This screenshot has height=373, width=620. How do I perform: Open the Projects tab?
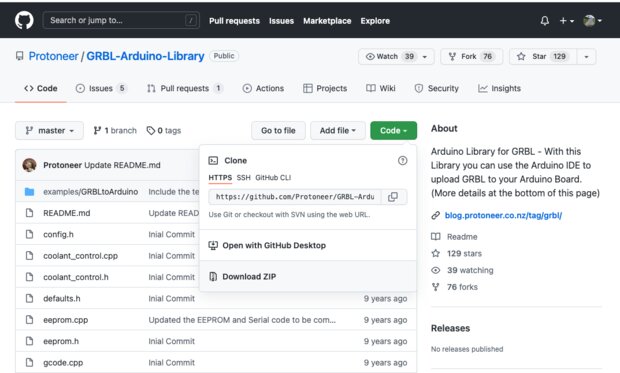[x=325, y=88]
